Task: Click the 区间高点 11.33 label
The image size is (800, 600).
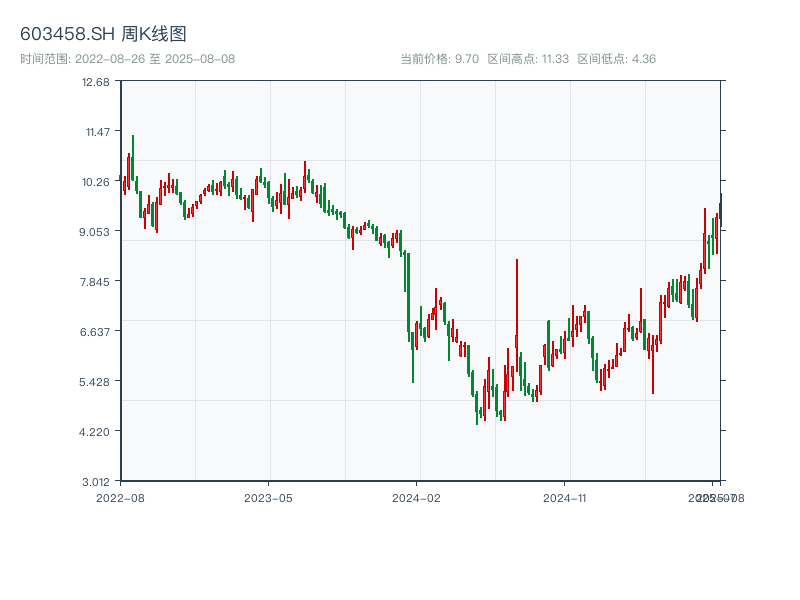Action: pyautogui.click(x=528, y=59)
